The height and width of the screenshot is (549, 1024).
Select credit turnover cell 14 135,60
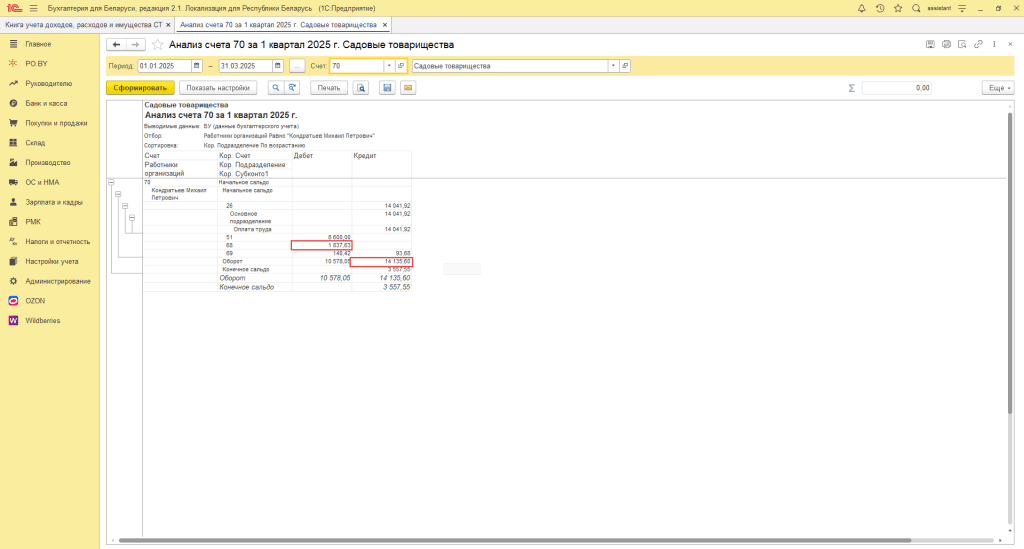pos(382,262)
